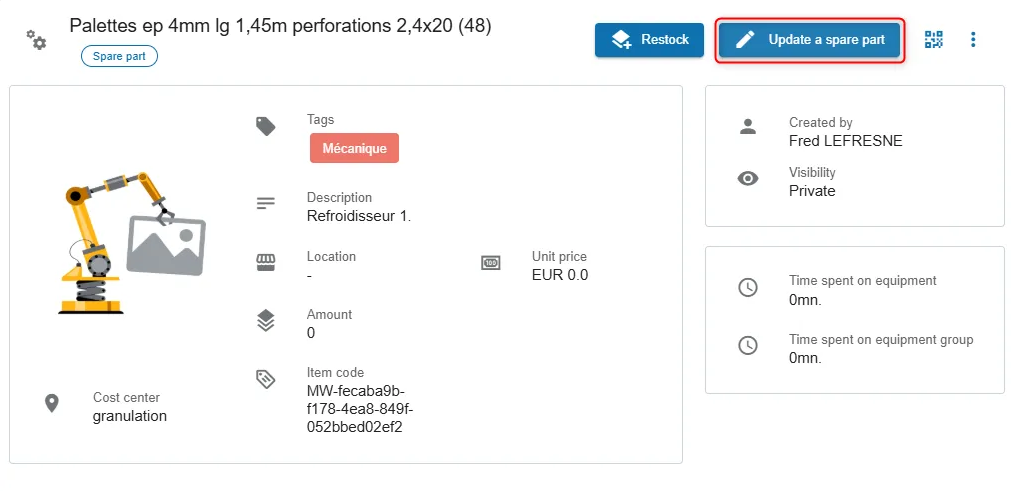This screenshot has width=1011, height=491.
Task: Click Update a spare part button
Action: tap(810, 40)
